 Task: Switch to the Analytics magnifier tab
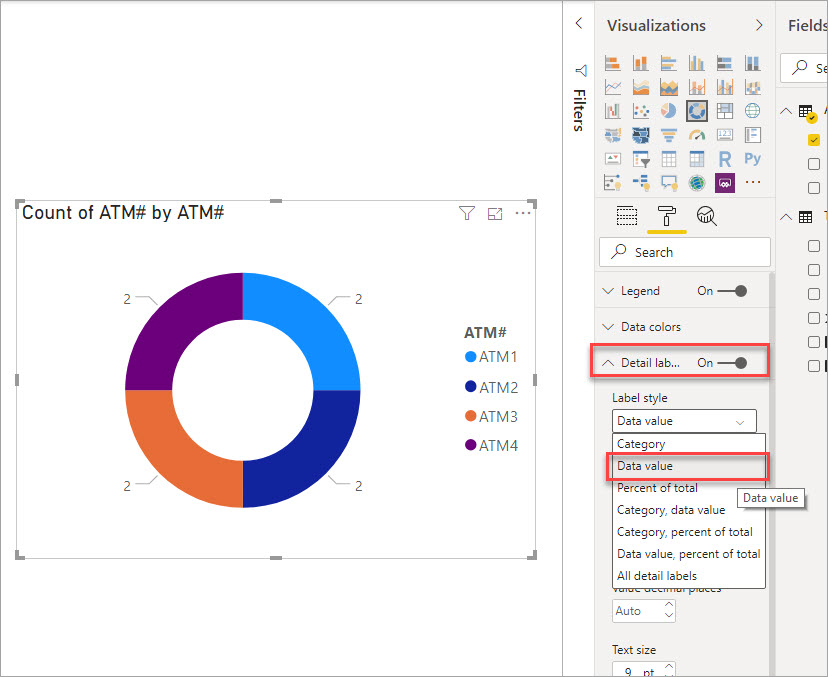[707, 216]
